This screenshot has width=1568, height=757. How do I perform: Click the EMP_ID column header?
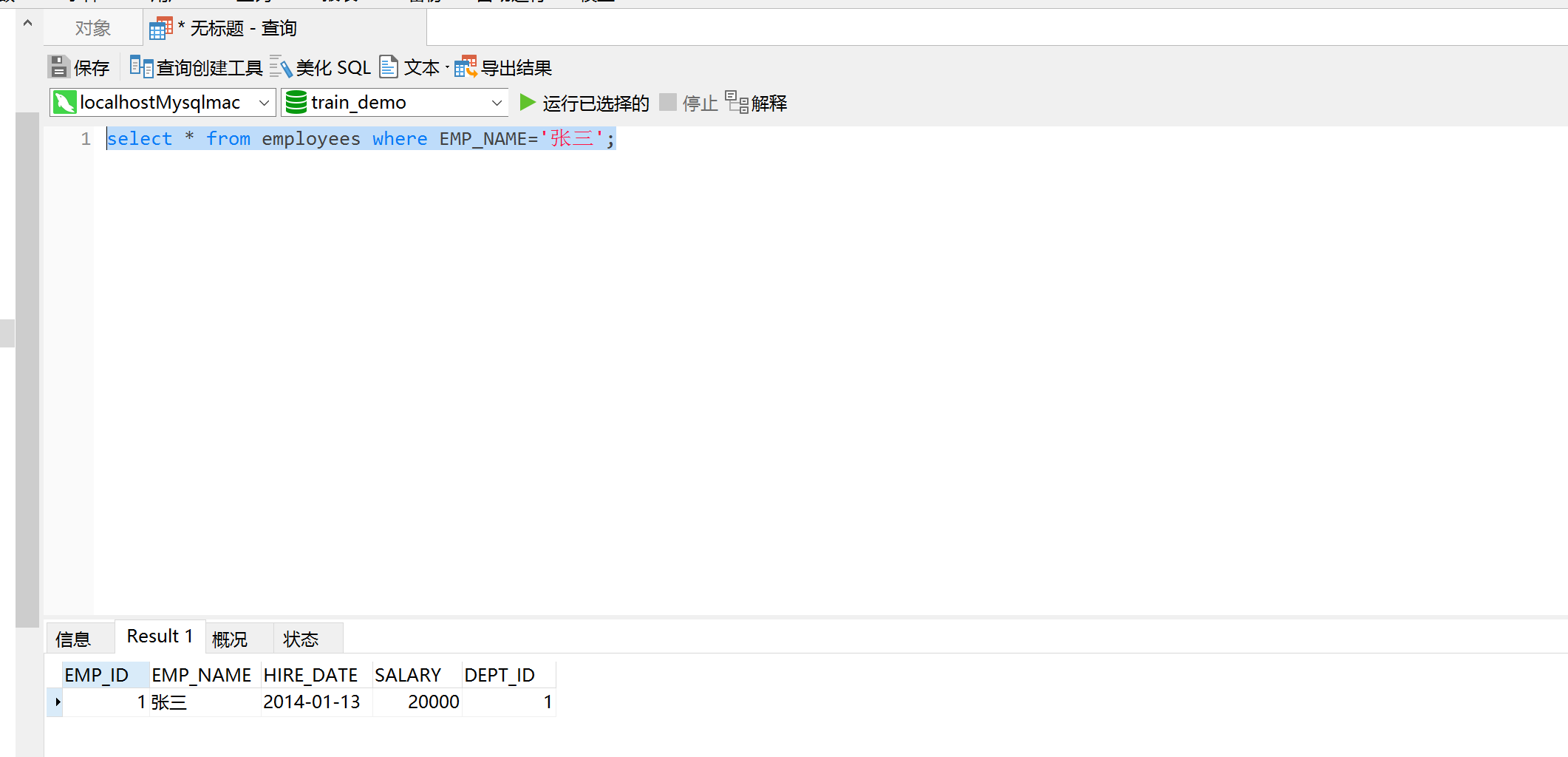pos(106,675)
